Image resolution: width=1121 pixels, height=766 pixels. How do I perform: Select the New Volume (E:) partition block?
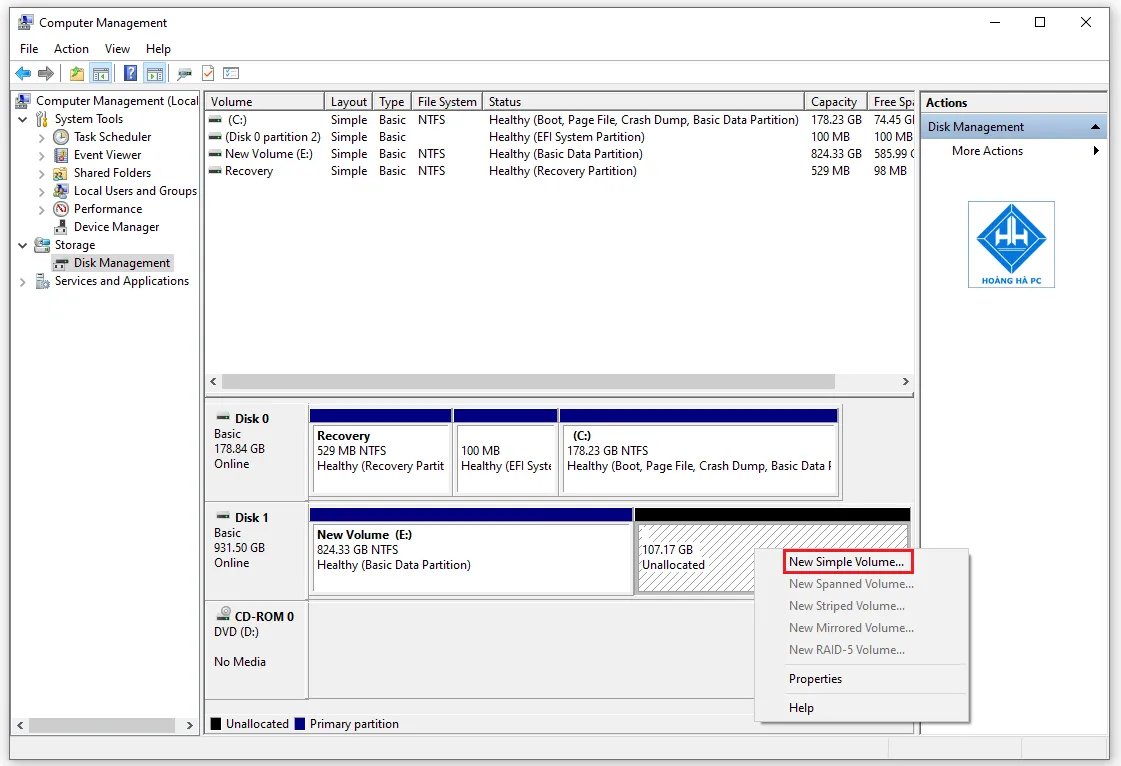[x=471, y=551]
